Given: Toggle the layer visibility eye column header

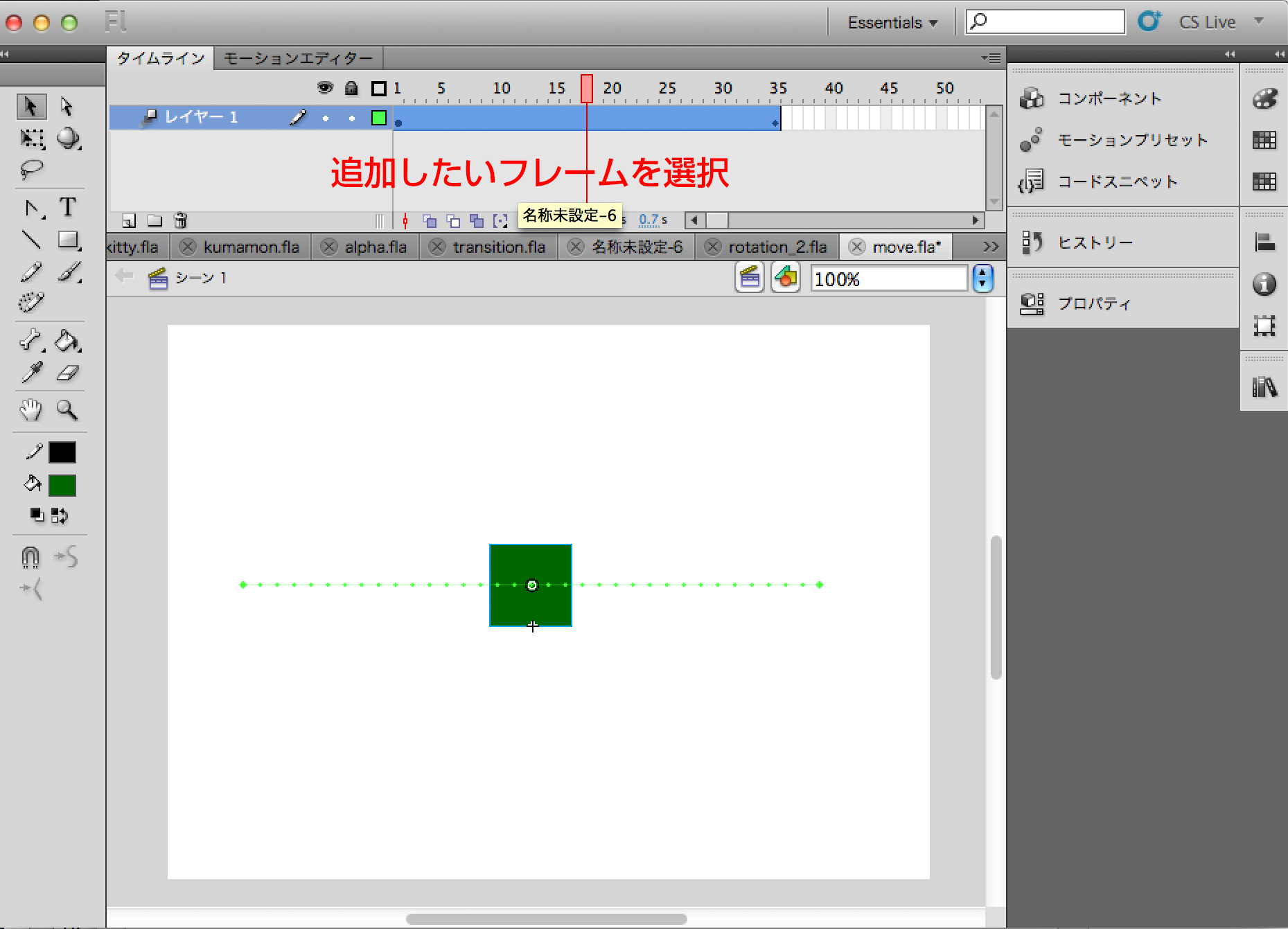Looking at the screenshot, I should [324, 88].
